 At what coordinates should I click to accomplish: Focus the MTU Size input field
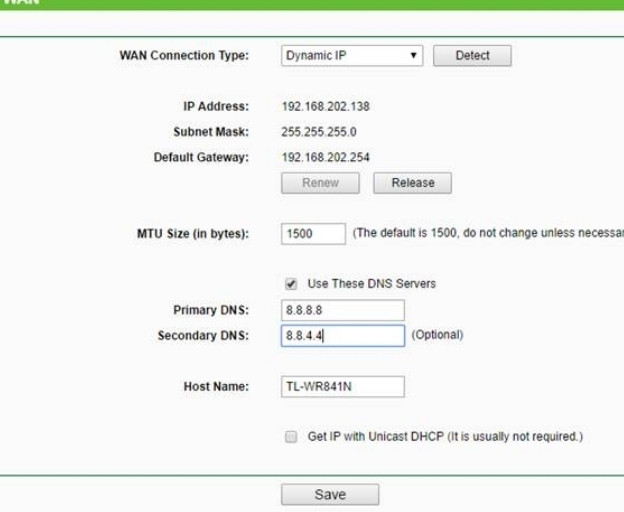click(313, 234)
